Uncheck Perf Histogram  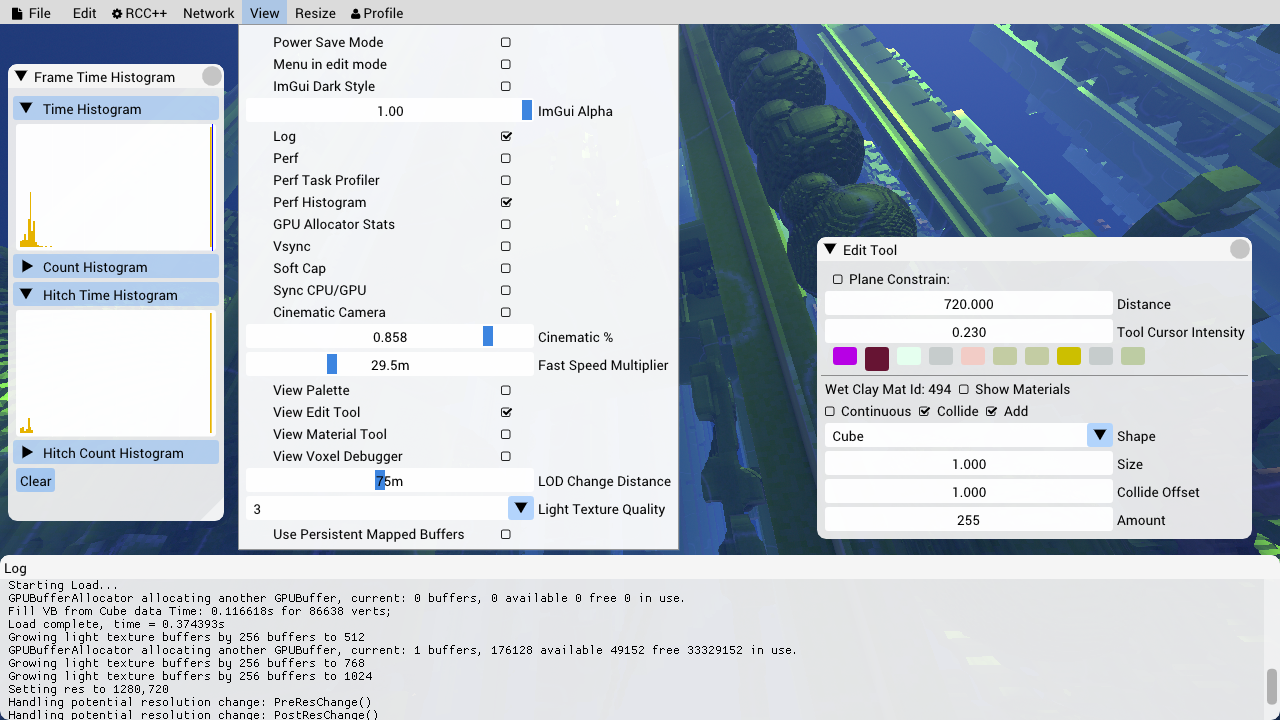[x=506, y=202]
